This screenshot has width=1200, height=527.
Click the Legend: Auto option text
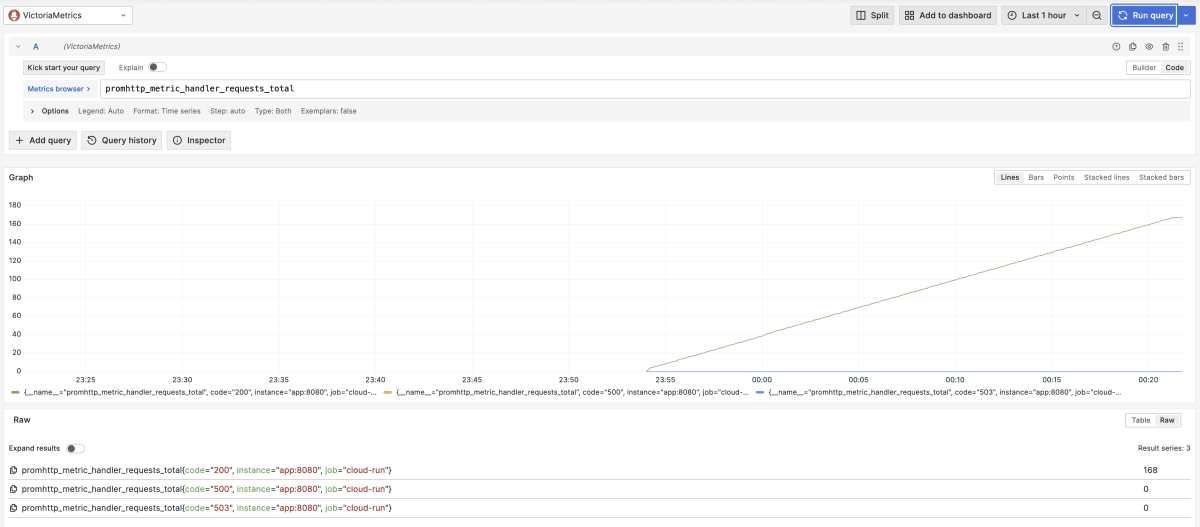pos(101,111)
